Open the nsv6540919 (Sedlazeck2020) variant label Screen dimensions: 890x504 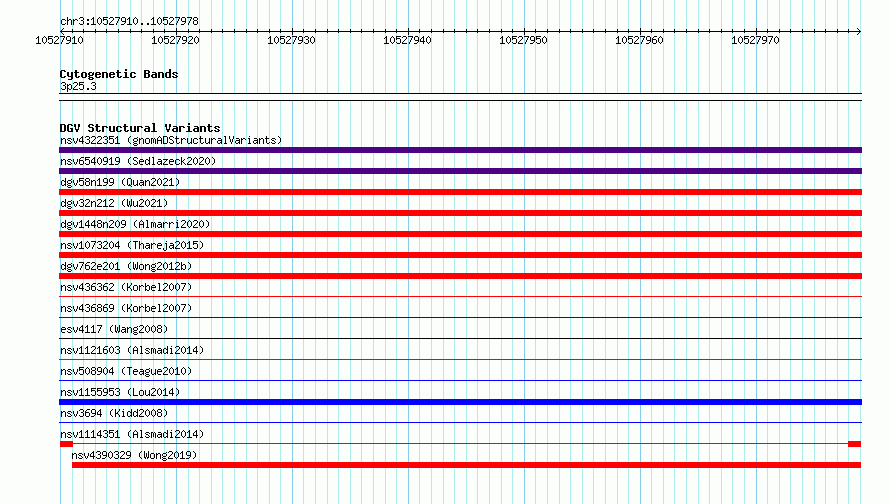tap(138, 161)
